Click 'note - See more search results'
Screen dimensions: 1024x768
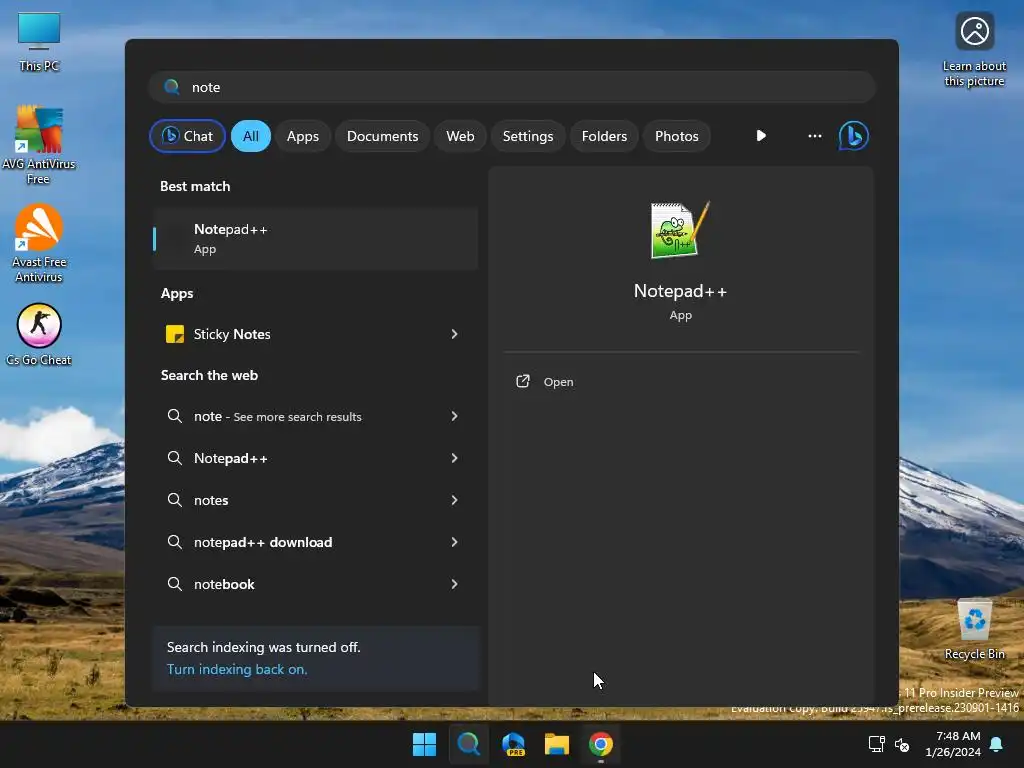(x=278, y=416)
